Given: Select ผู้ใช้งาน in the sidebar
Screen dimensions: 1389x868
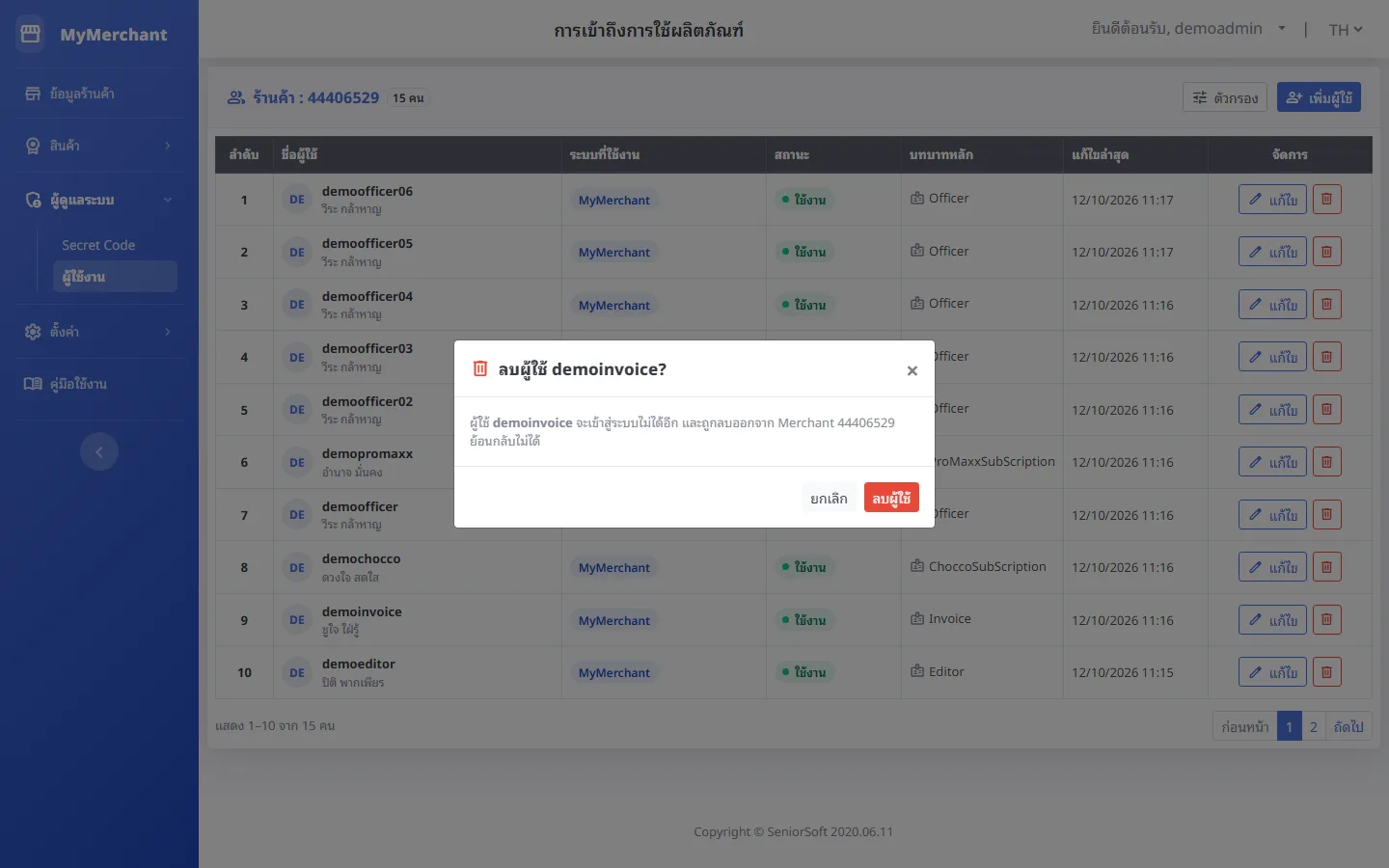Looking at the screenshot, I should (x=115, y=277).
